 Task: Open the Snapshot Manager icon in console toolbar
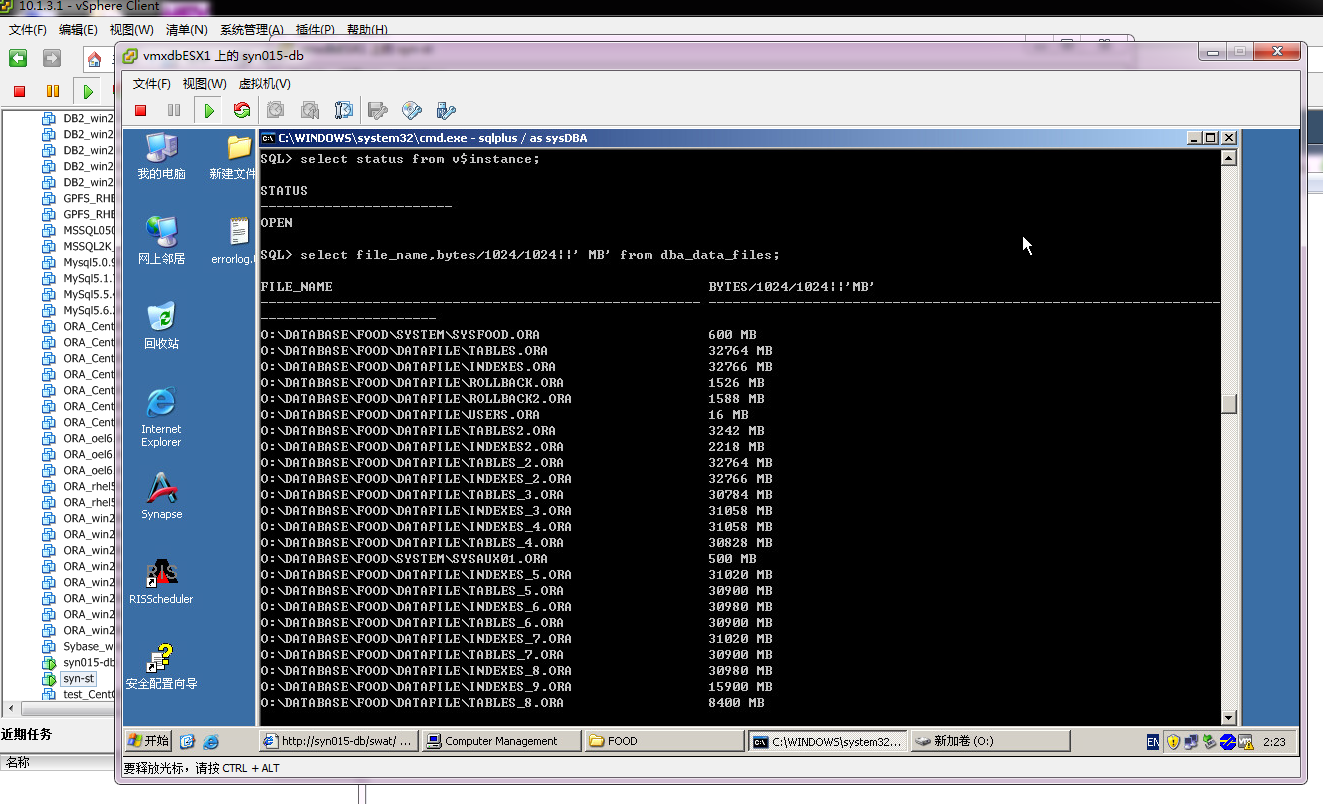344,110
